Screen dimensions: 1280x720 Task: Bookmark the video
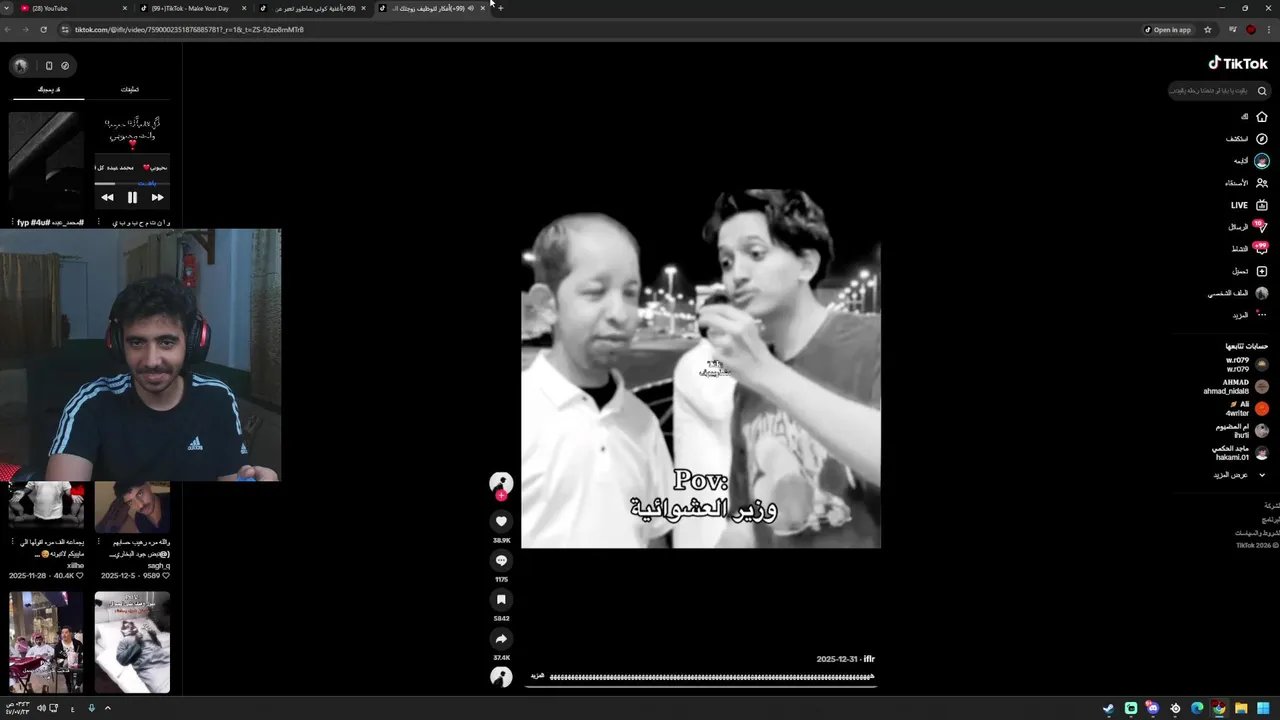click(x=501, y=599)
